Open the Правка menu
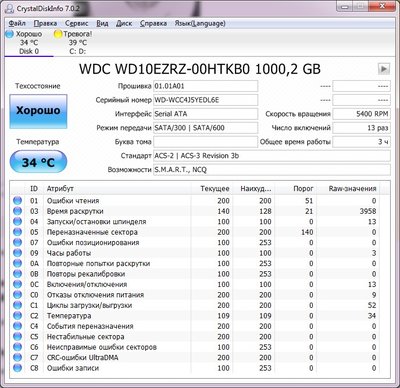 click(x=45, y=23)
